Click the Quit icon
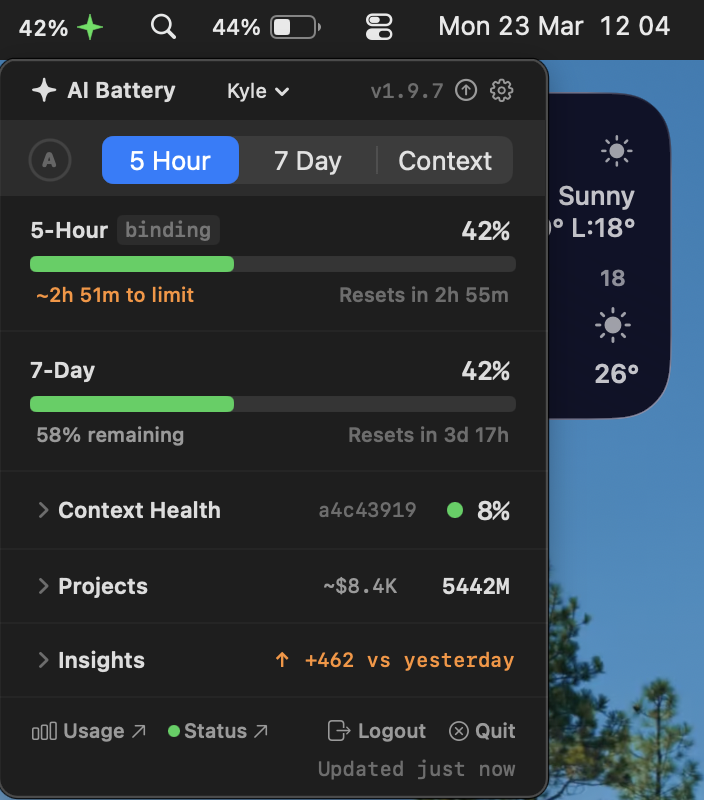The height and width of the screenshot is (800, 704). [x=459, y=731]
